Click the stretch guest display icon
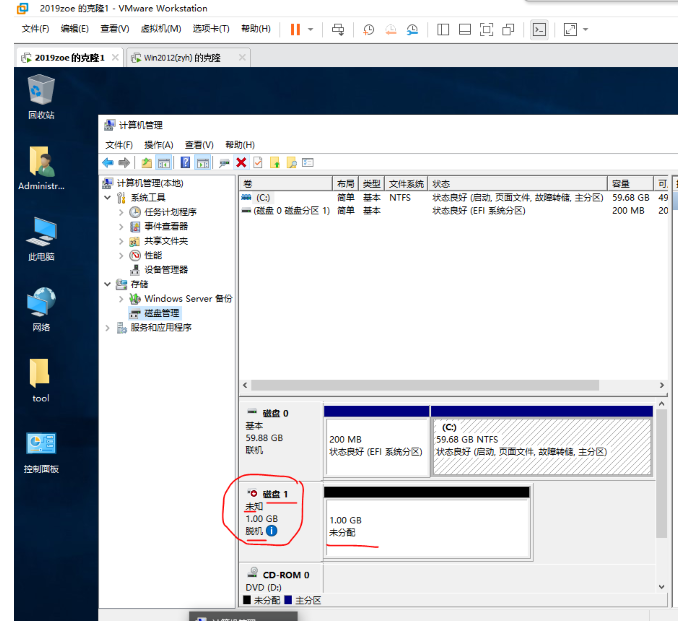Image resolution: width=693 pixels, height=621 pixels. tap(570, 30)
